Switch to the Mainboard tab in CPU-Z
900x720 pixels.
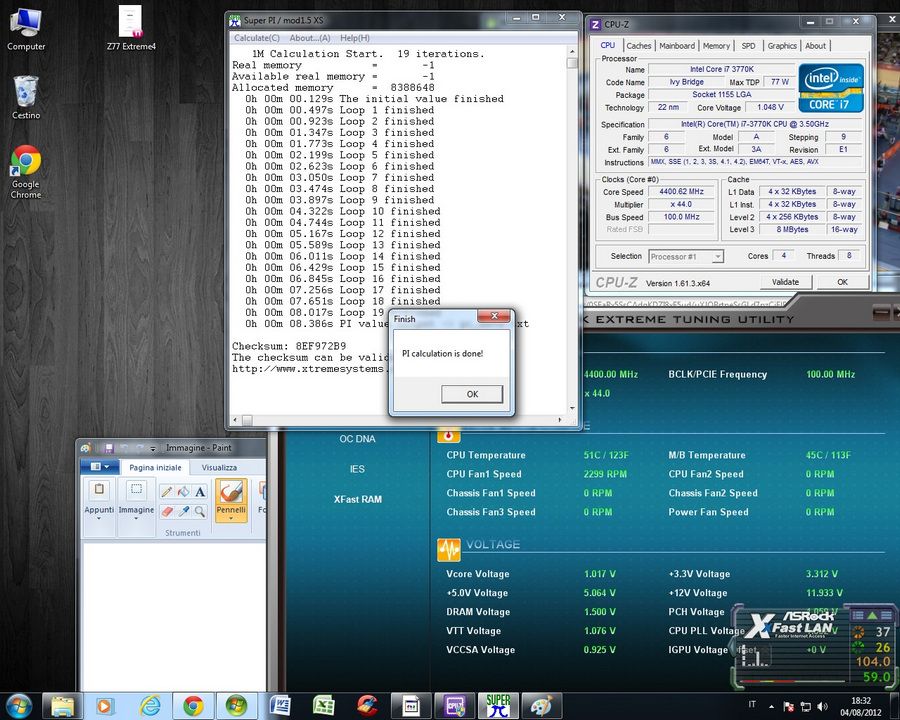pos(677,45)
